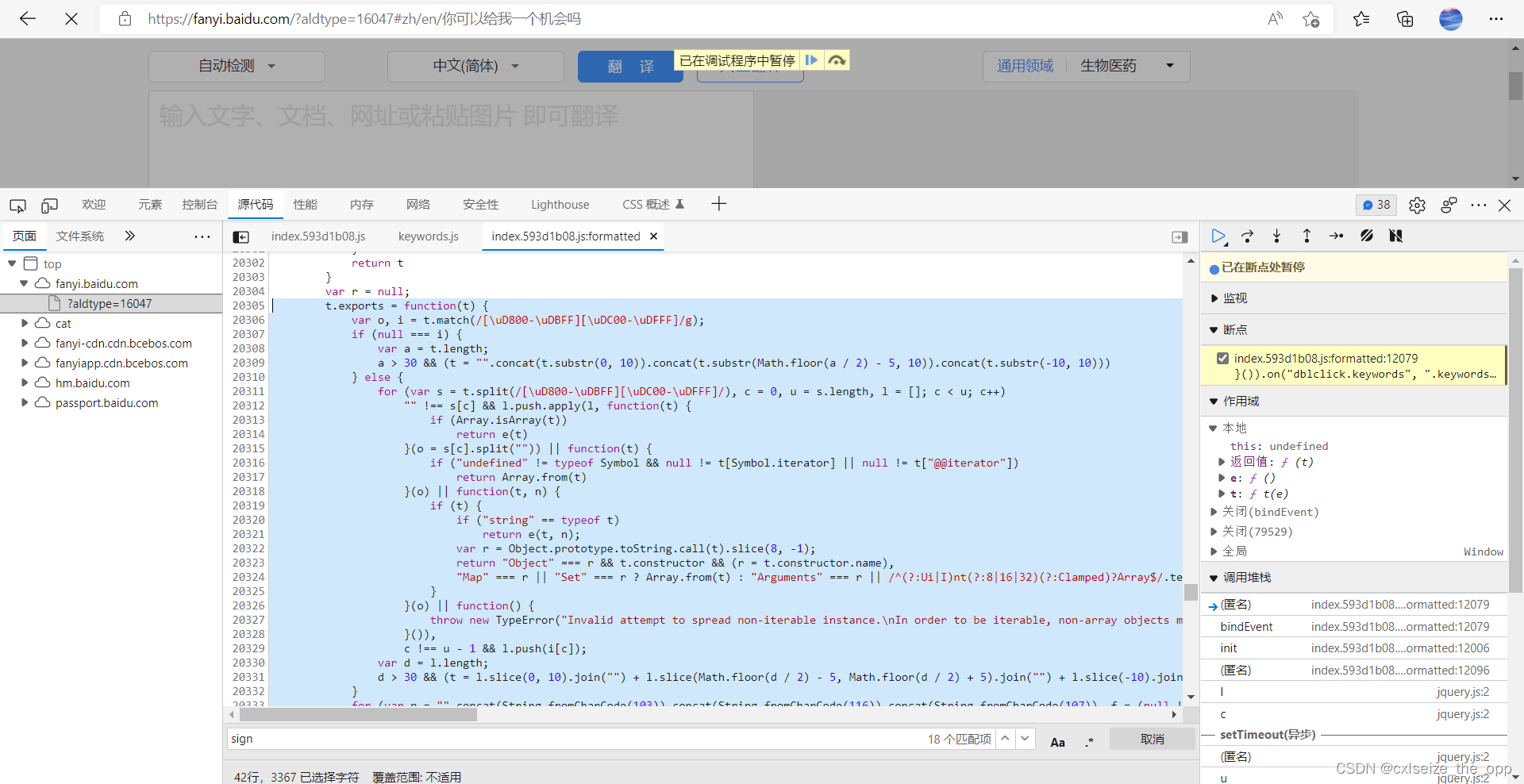
Task: Click inside the search field containing sign
Action: click(x=556, y=739)
